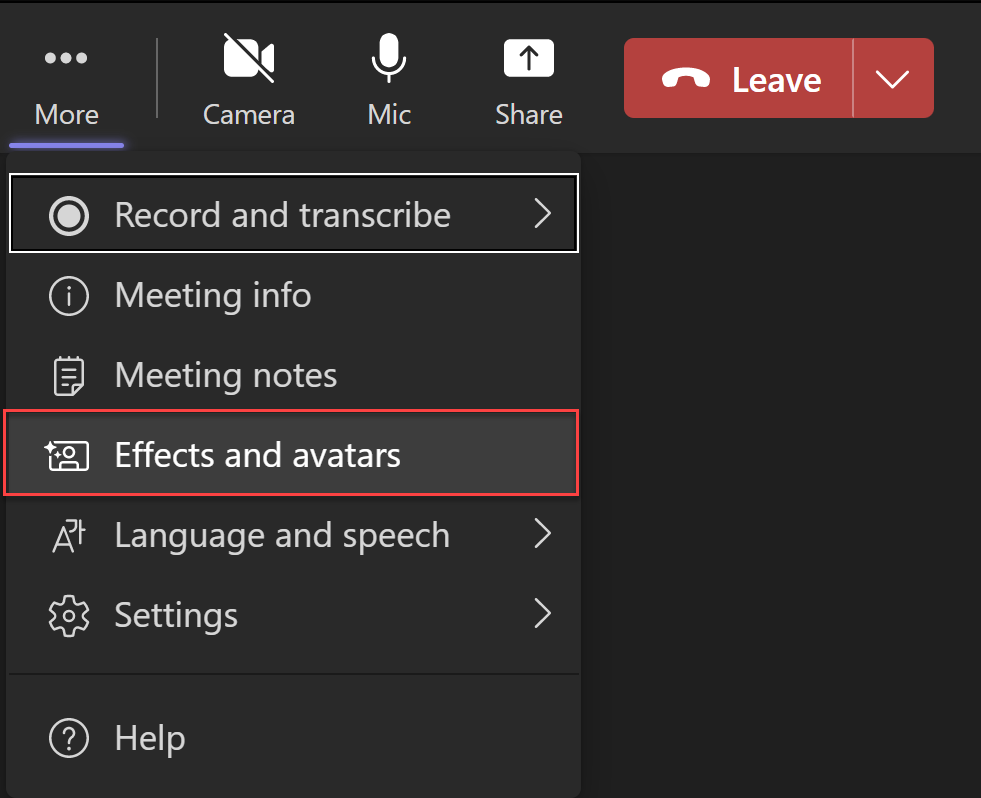The width and height of the screenshot is (981, 798).
Task: Expand the Leave options chevron
Action: 893,77
